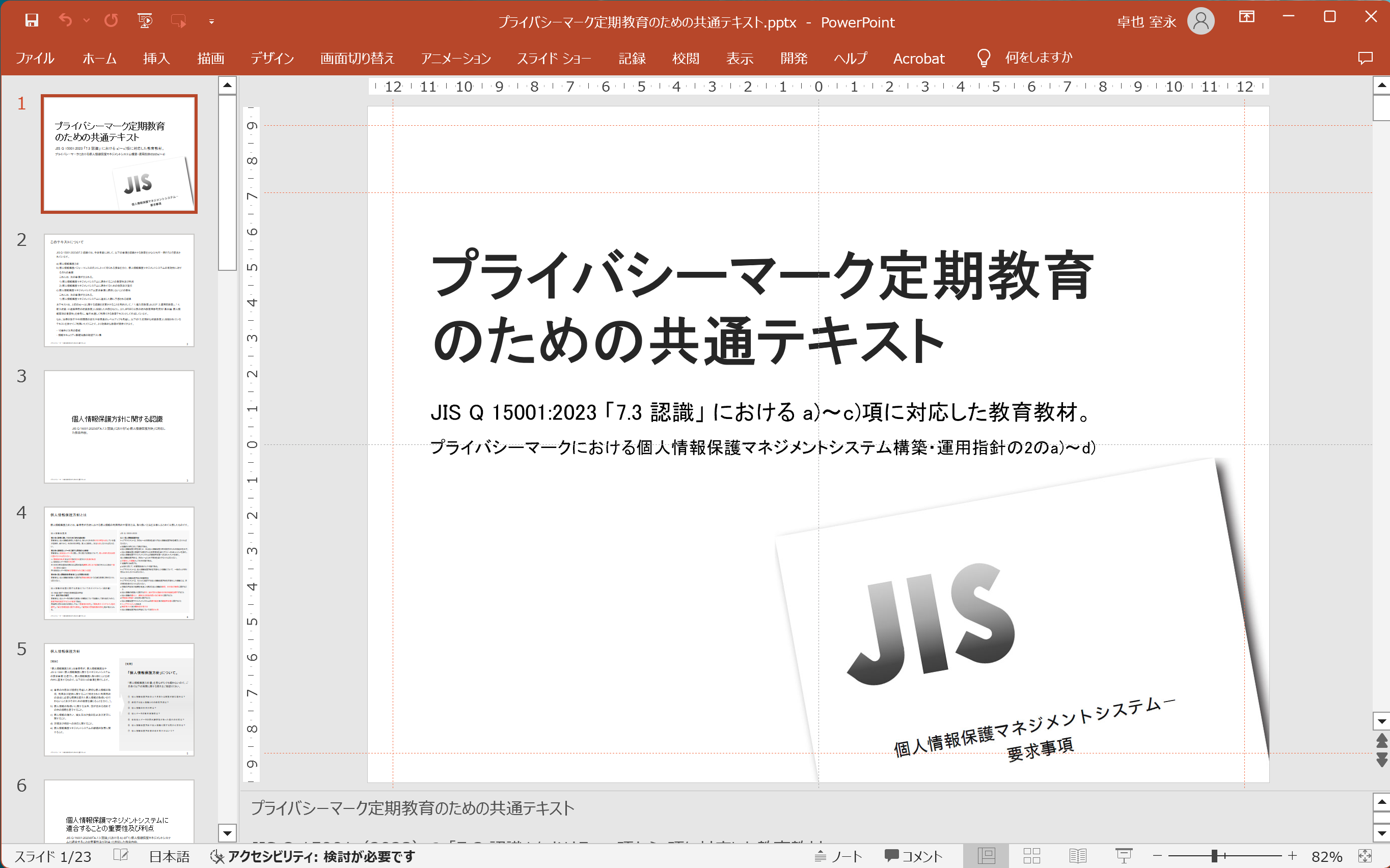Switch to the 校閲 tab

686,58
